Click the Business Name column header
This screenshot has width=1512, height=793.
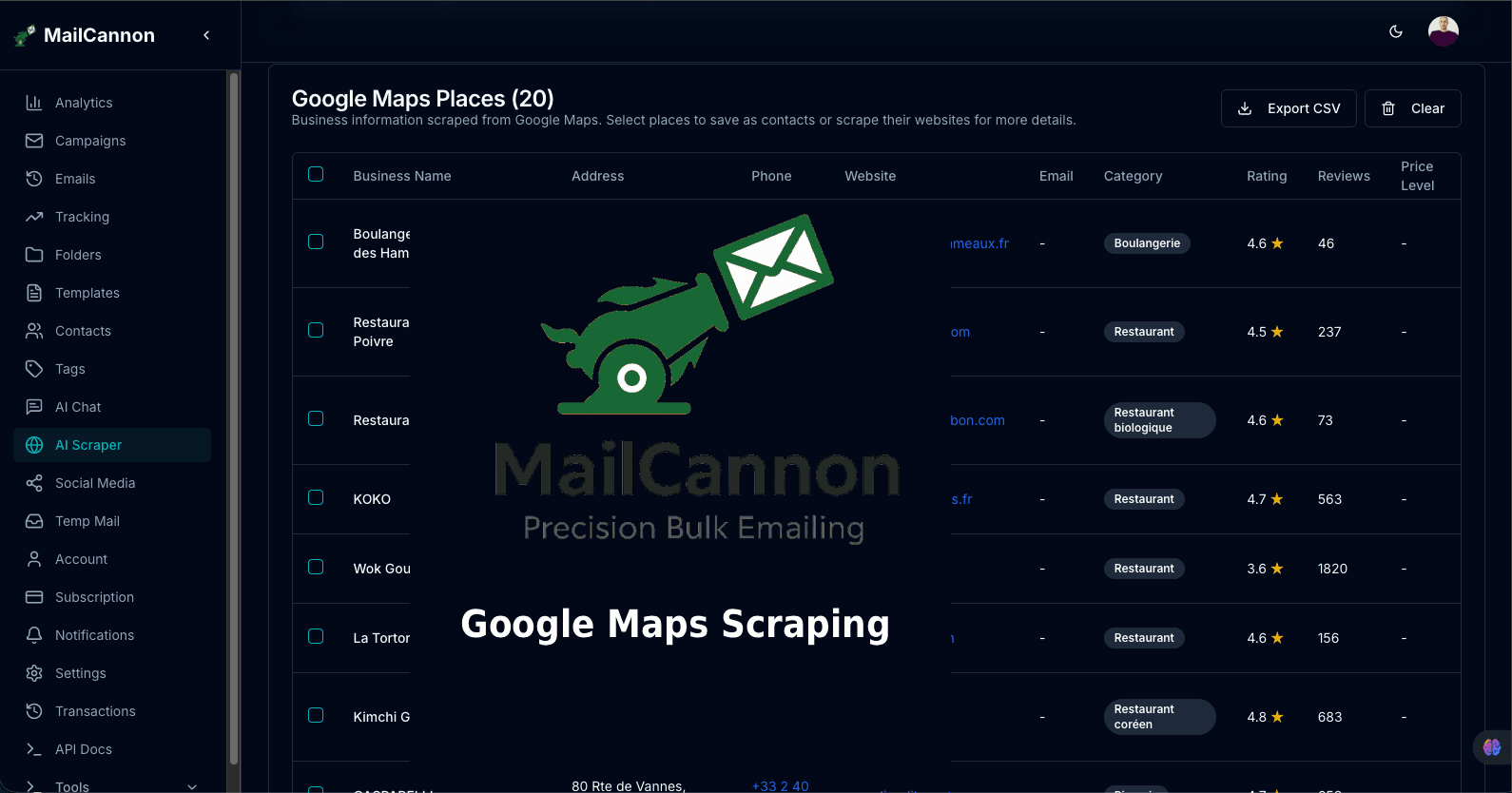pos(402,176)
